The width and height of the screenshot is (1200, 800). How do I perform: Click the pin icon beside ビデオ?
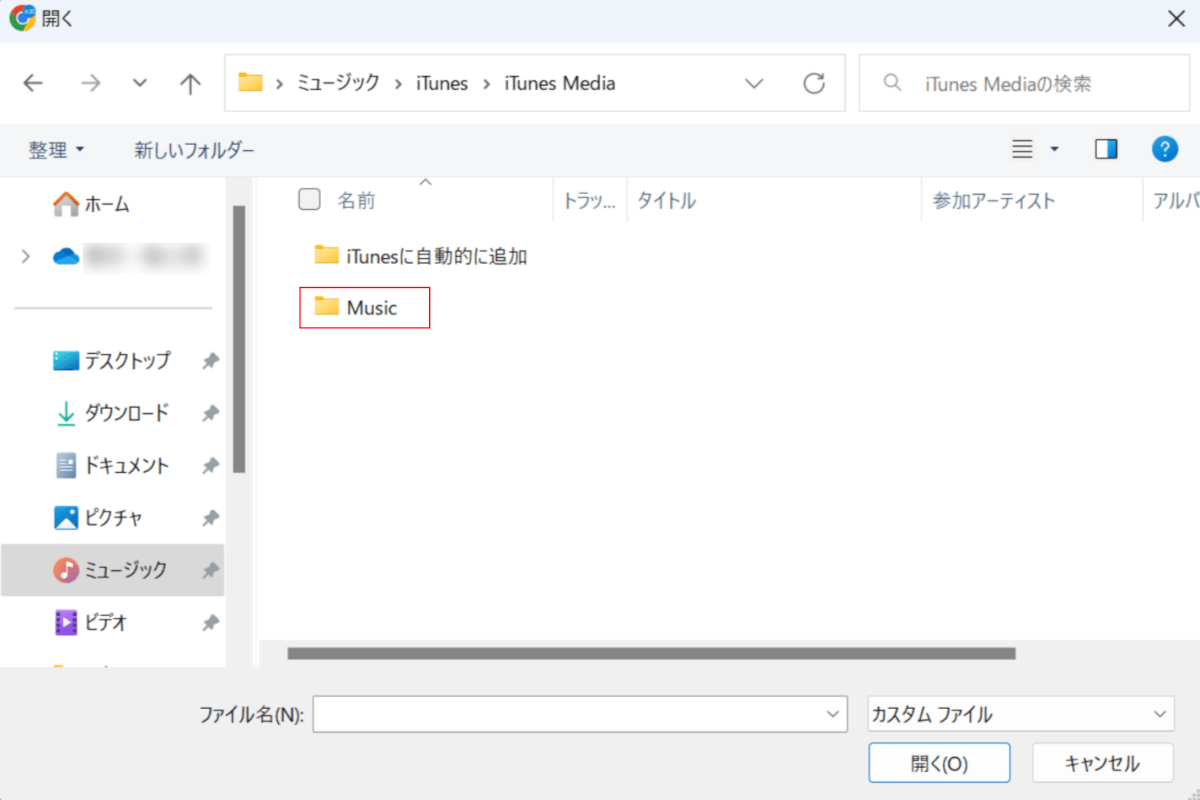210,623
